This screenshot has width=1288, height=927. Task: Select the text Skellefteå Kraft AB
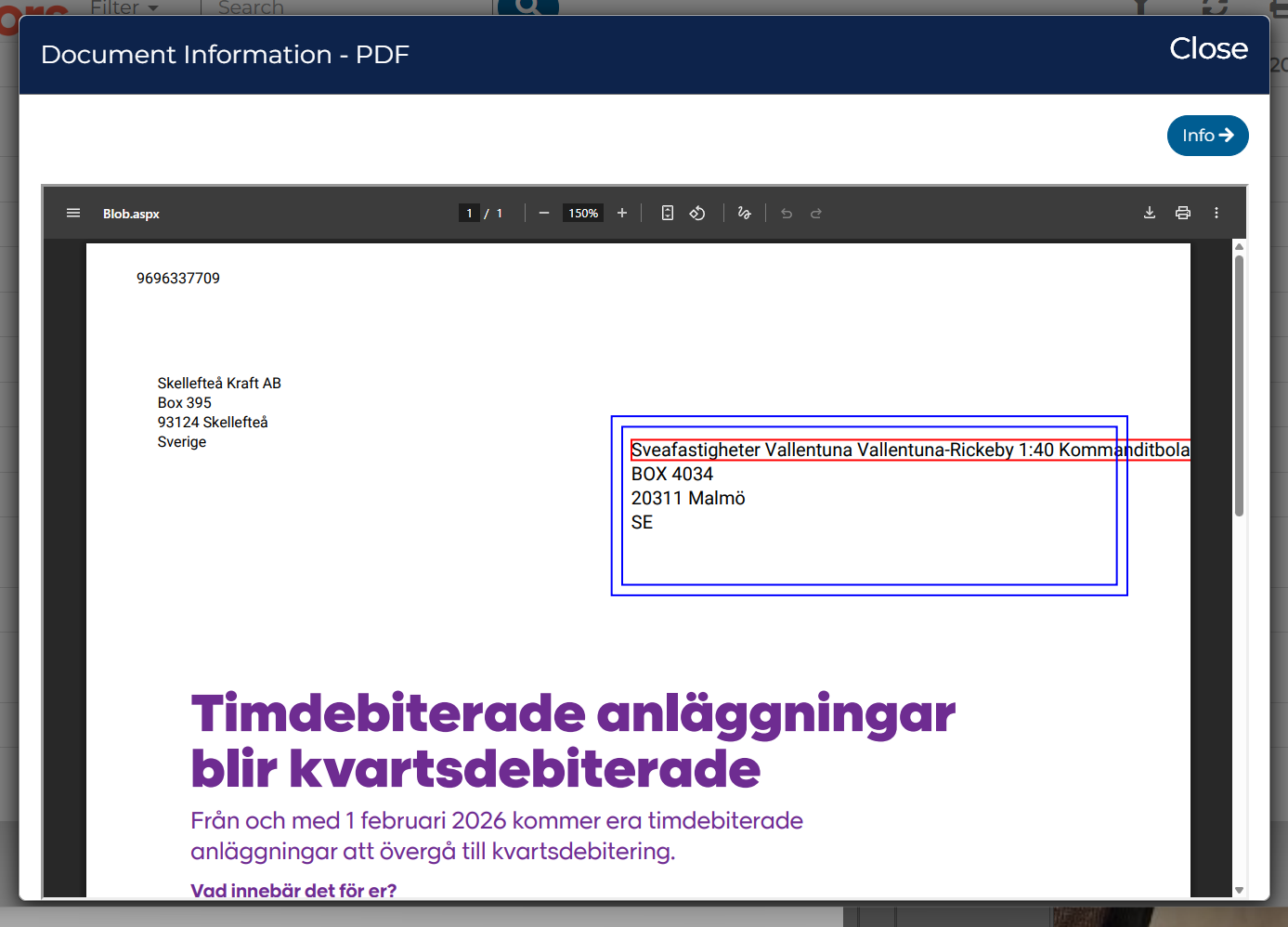219,383
